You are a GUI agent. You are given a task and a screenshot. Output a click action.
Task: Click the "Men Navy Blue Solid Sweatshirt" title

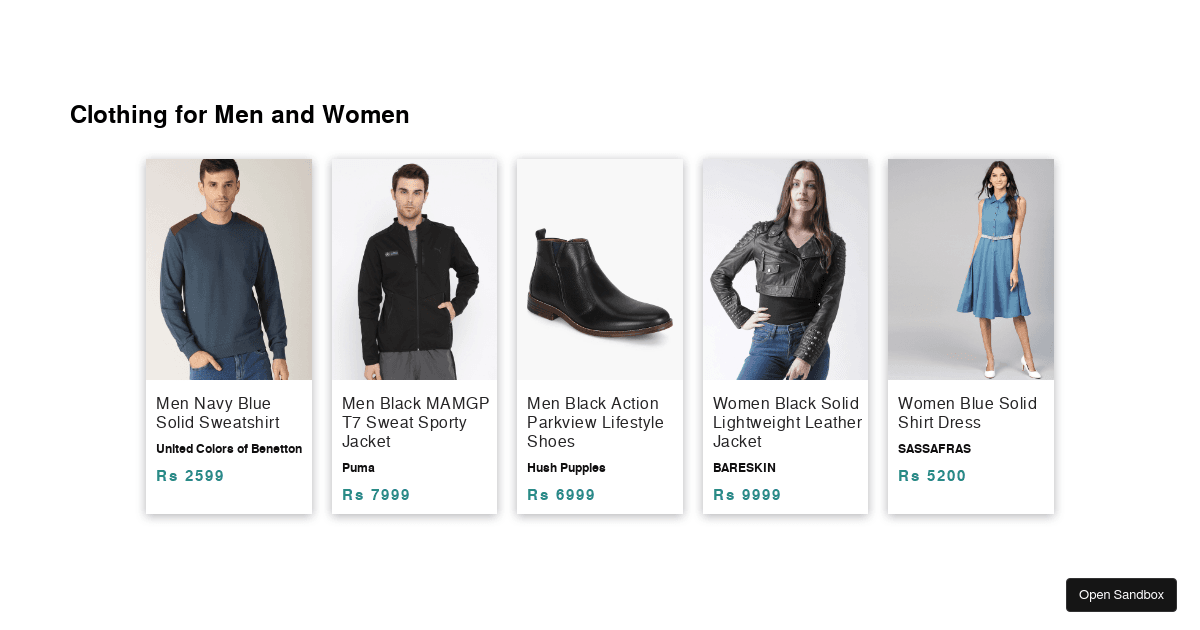click(218, 413)
